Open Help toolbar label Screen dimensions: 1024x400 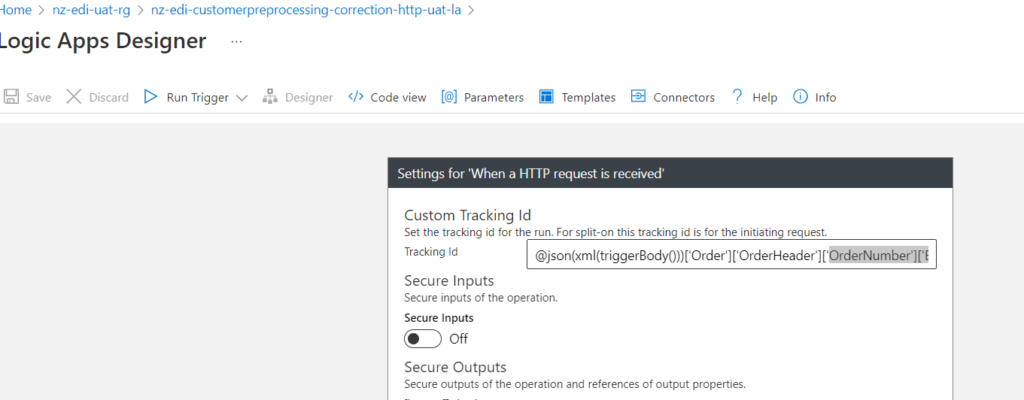point(765,97)
